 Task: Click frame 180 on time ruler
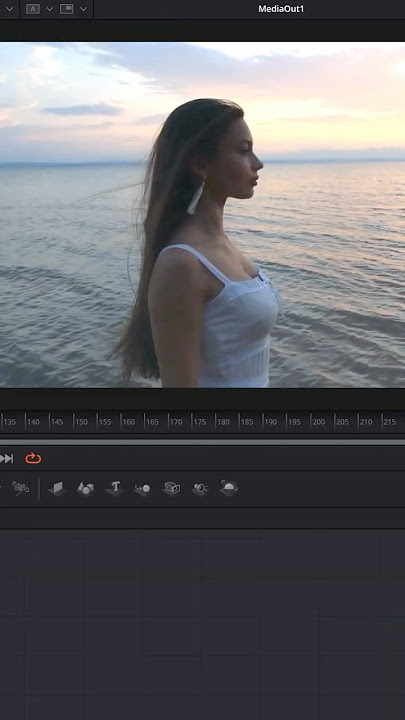[223, 422]
